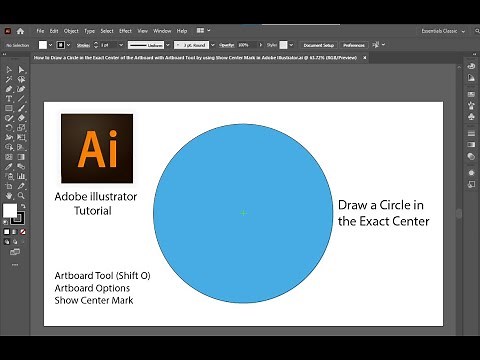This screenshot has width=480, height=360.
Task: Go to Home screen icon
Action: (20, 31)
